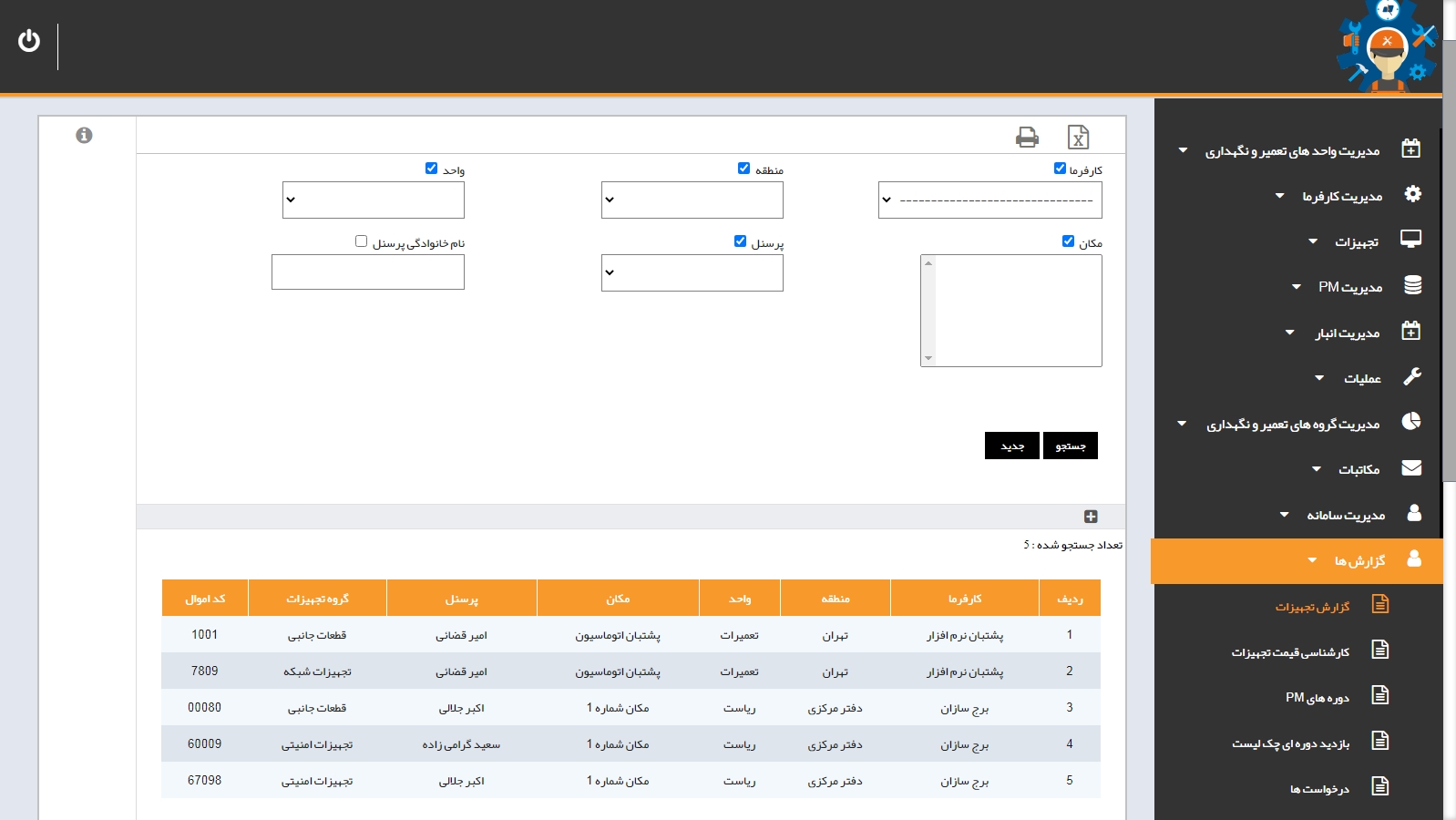Image resolution: width=1456 pixels, height=820 pixels.
Task: Open the info help icon
Action: click(84, 135)
